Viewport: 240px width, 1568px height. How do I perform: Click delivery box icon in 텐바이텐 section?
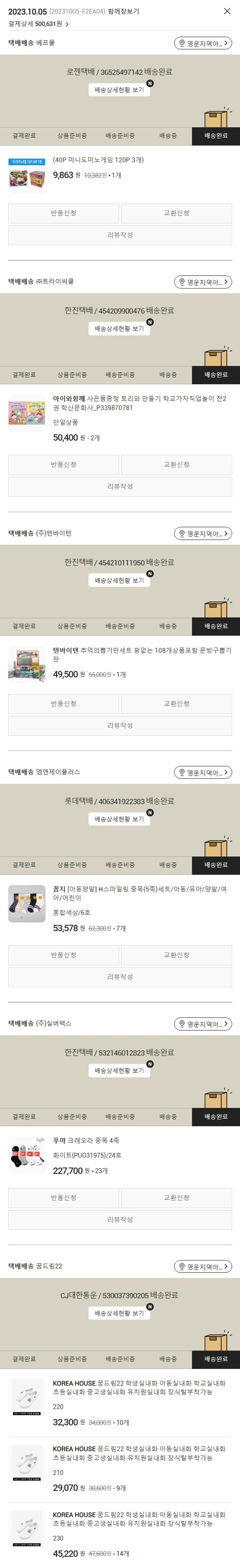click(x=217, y=607)
